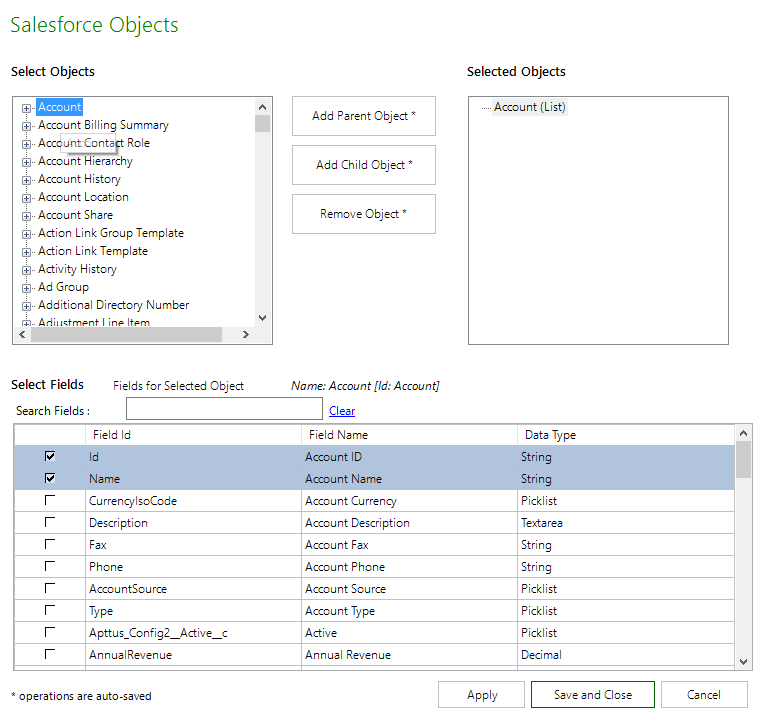766x725 pixels.
Task: Click objects tree left scroll arrow
Action: [22, 335]
